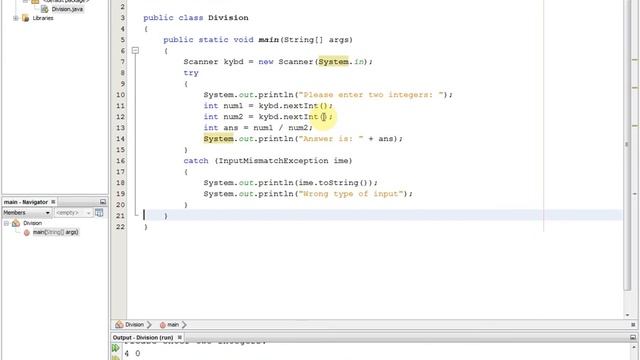Click 'public static void main' on line 5
The image size is (640, 360).
click(221, 40)
